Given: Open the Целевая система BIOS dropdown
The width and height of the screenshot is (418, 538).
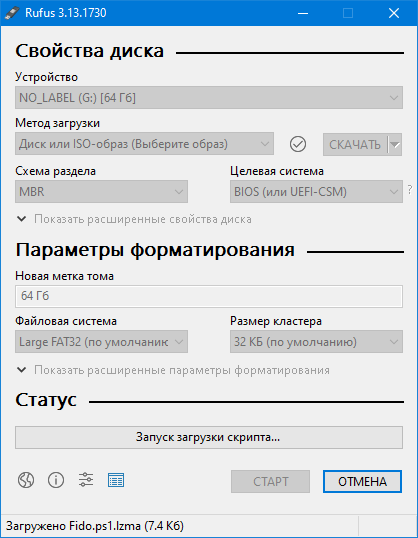Looking at the screenshot, I should 316,191.
